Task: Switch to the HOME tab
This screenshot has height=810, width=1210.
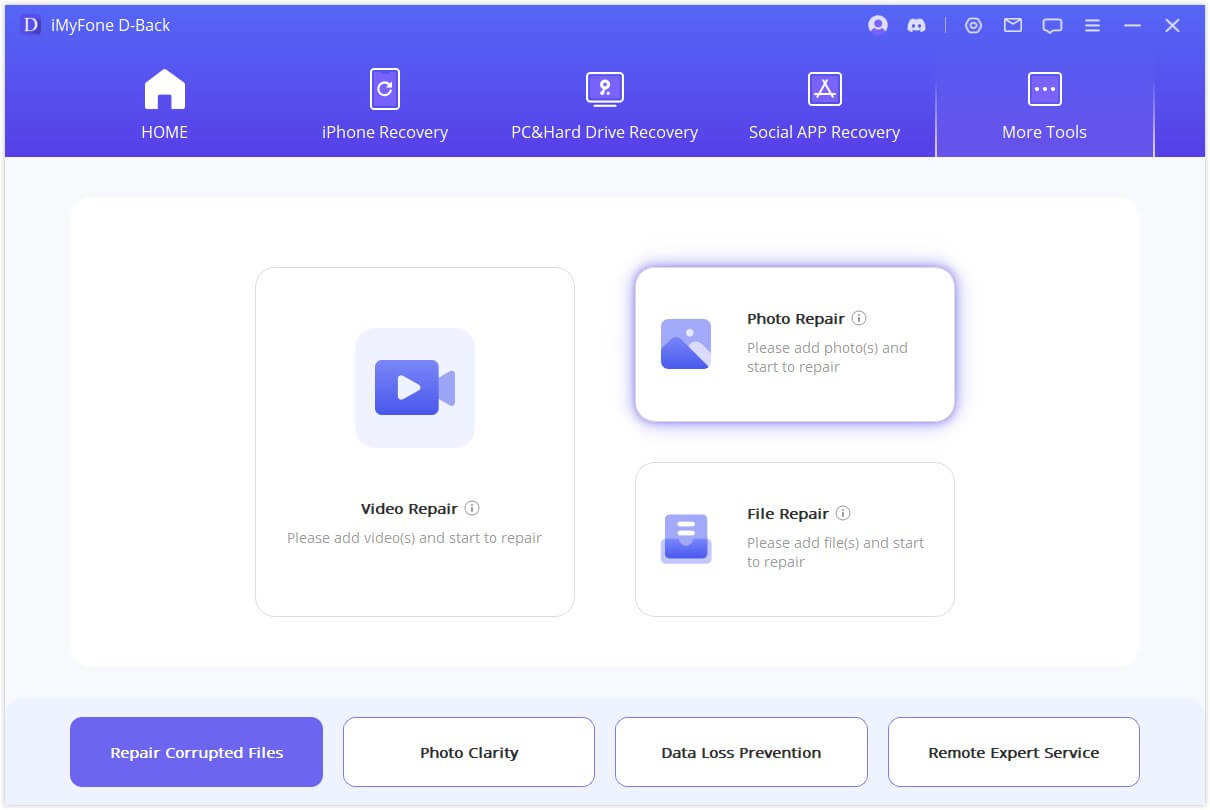Action: pos(165,105)
